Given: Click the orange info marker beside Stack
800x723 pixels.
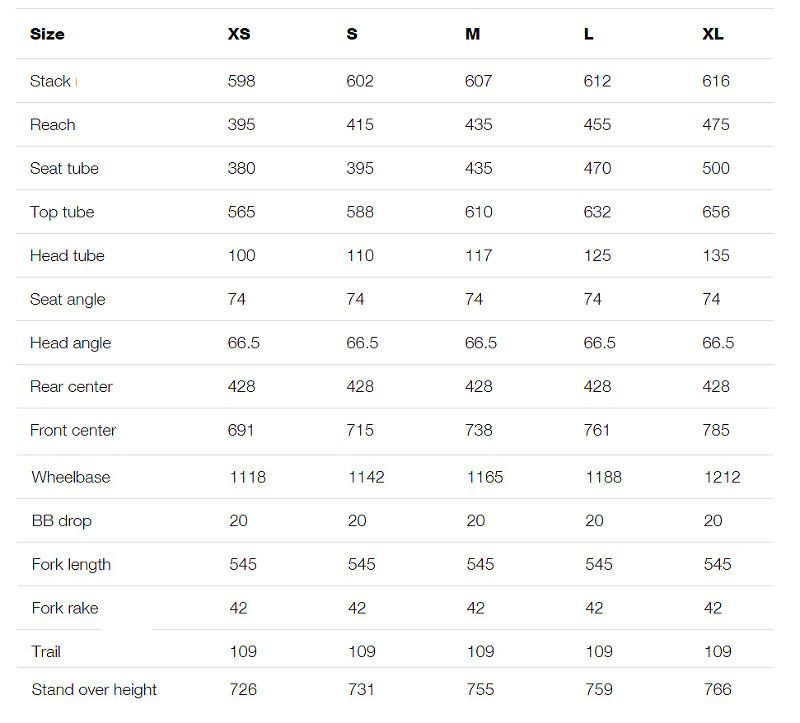Looking at the screenshot, I should pos(77,82).
